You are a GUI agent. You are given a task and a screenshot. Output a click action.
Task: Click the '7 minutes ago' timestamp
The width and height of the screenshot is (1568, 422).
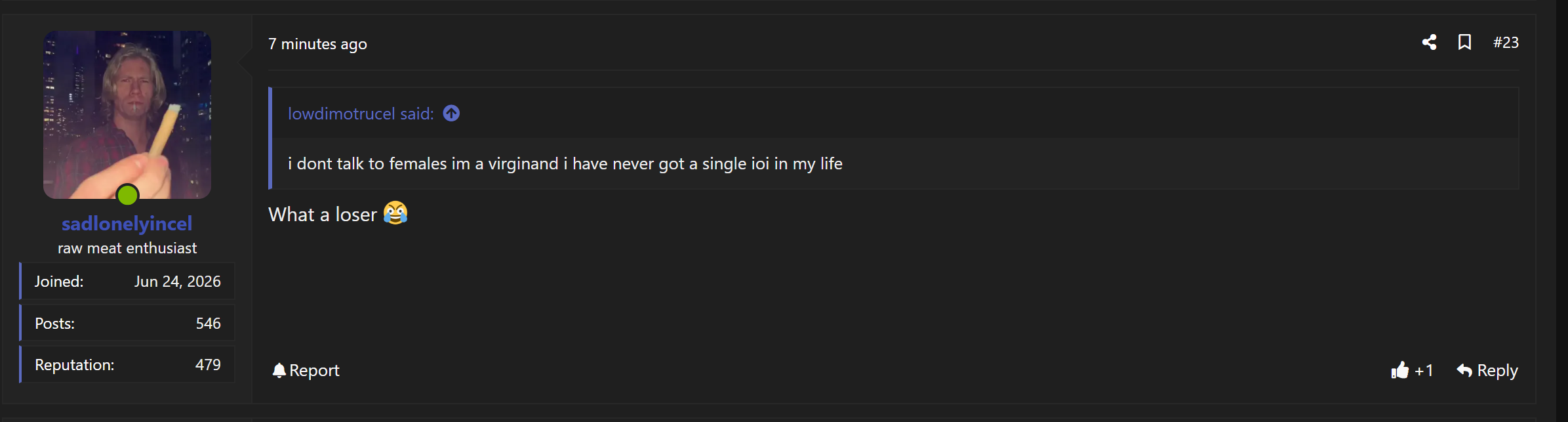pos(317,44)
